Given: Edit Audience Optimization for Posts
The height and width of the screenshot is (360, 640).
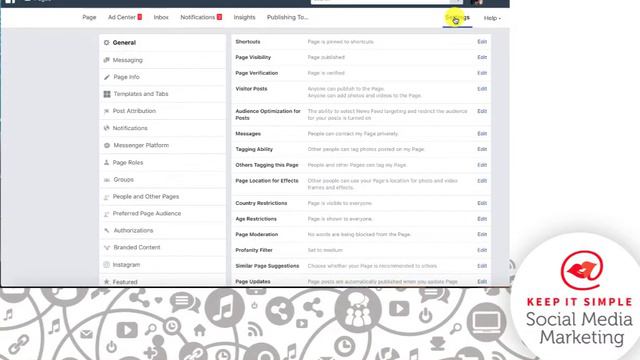Looking at the screenshot, I should tap(482, 111).
